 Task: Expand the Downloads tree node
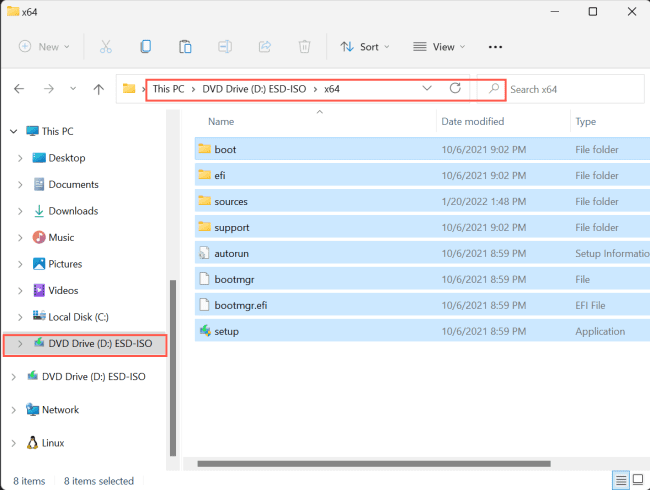[x=20, y=211]
